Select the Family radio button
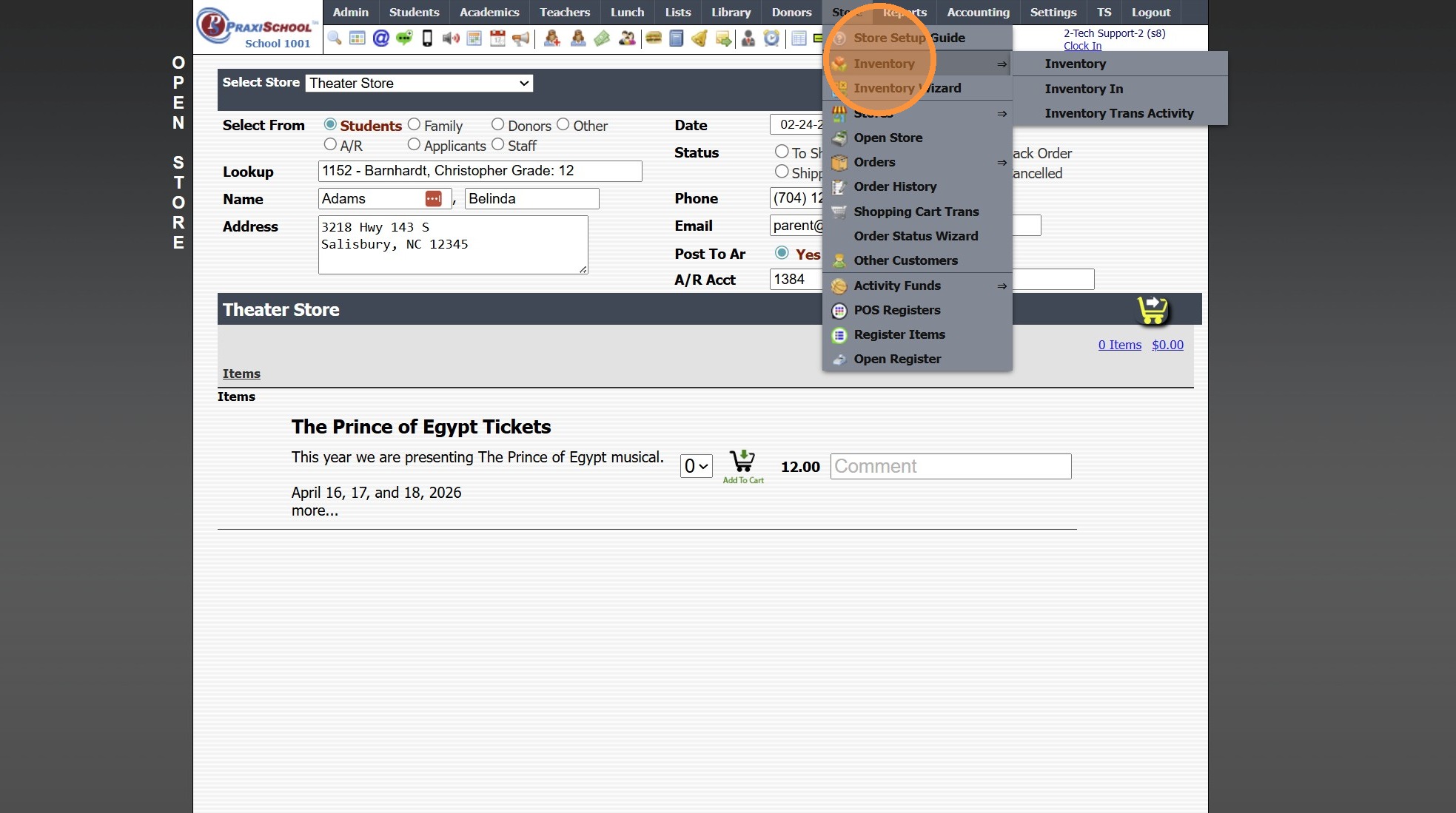The height and width of the screenshot is (813, 1456). (x=415, y=125)
